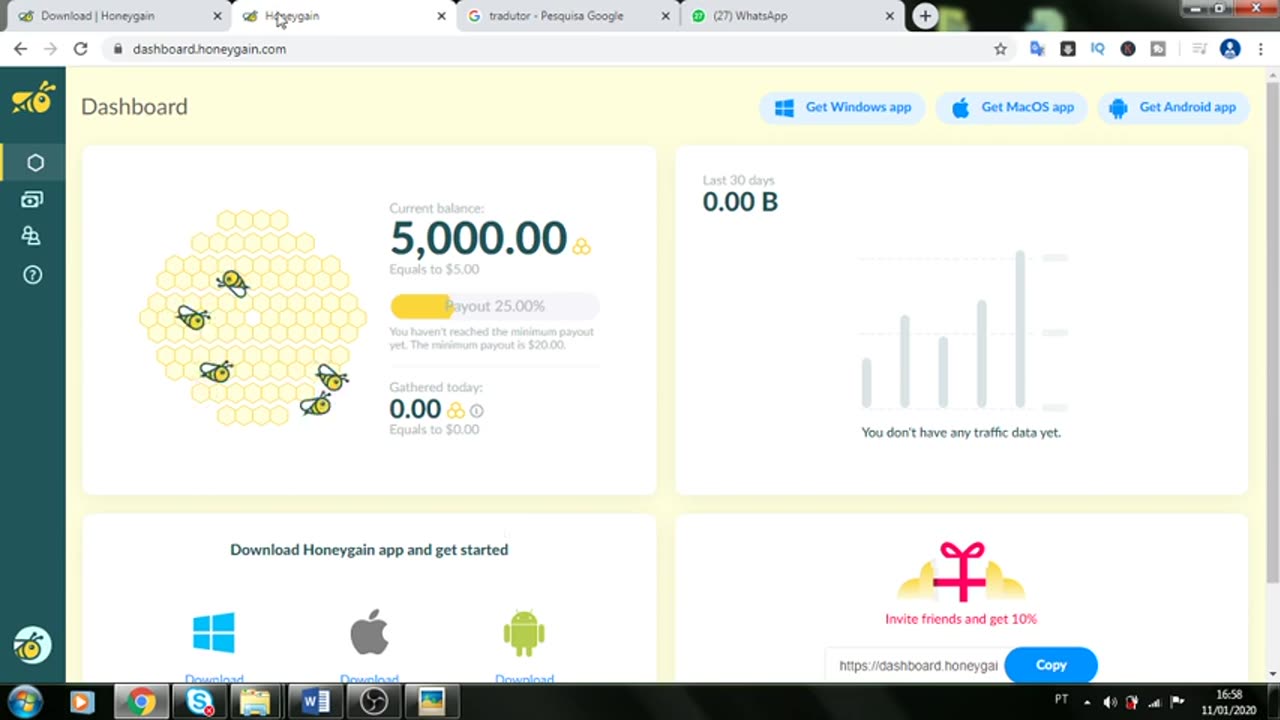1280x720 pixels.
Task: Open the Chrome profile avatar
Action: (1231, 49)
